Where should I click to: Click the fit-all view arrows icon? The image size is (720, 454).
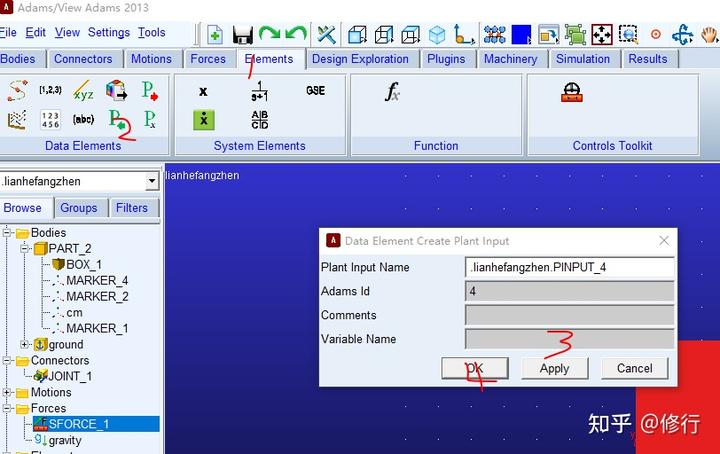[602, 35]
